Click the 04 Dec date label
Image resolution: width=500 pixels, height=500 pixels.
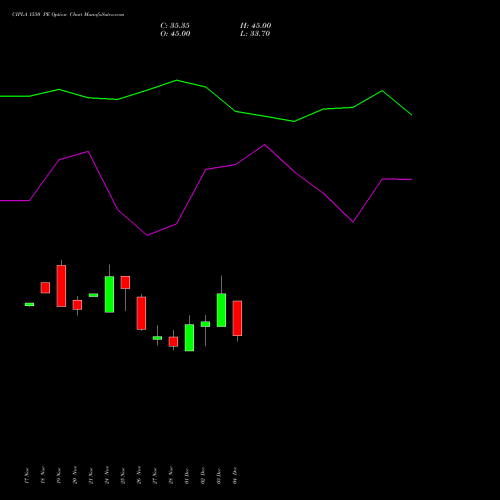[235, 475]
